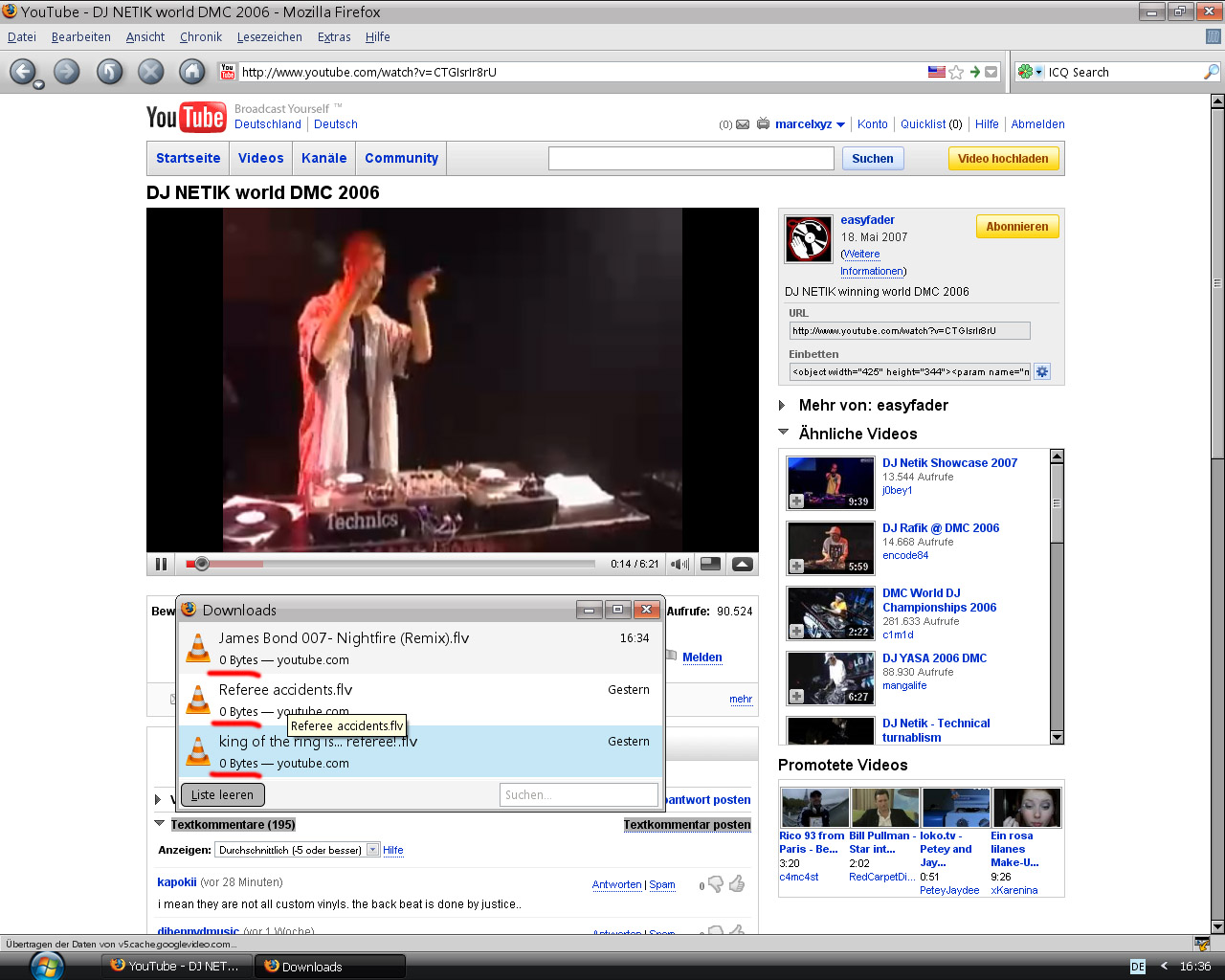Click the player's upward arrow menu button
The image size is (1225, 980).
pyautogui.click(x=743, y=564)
